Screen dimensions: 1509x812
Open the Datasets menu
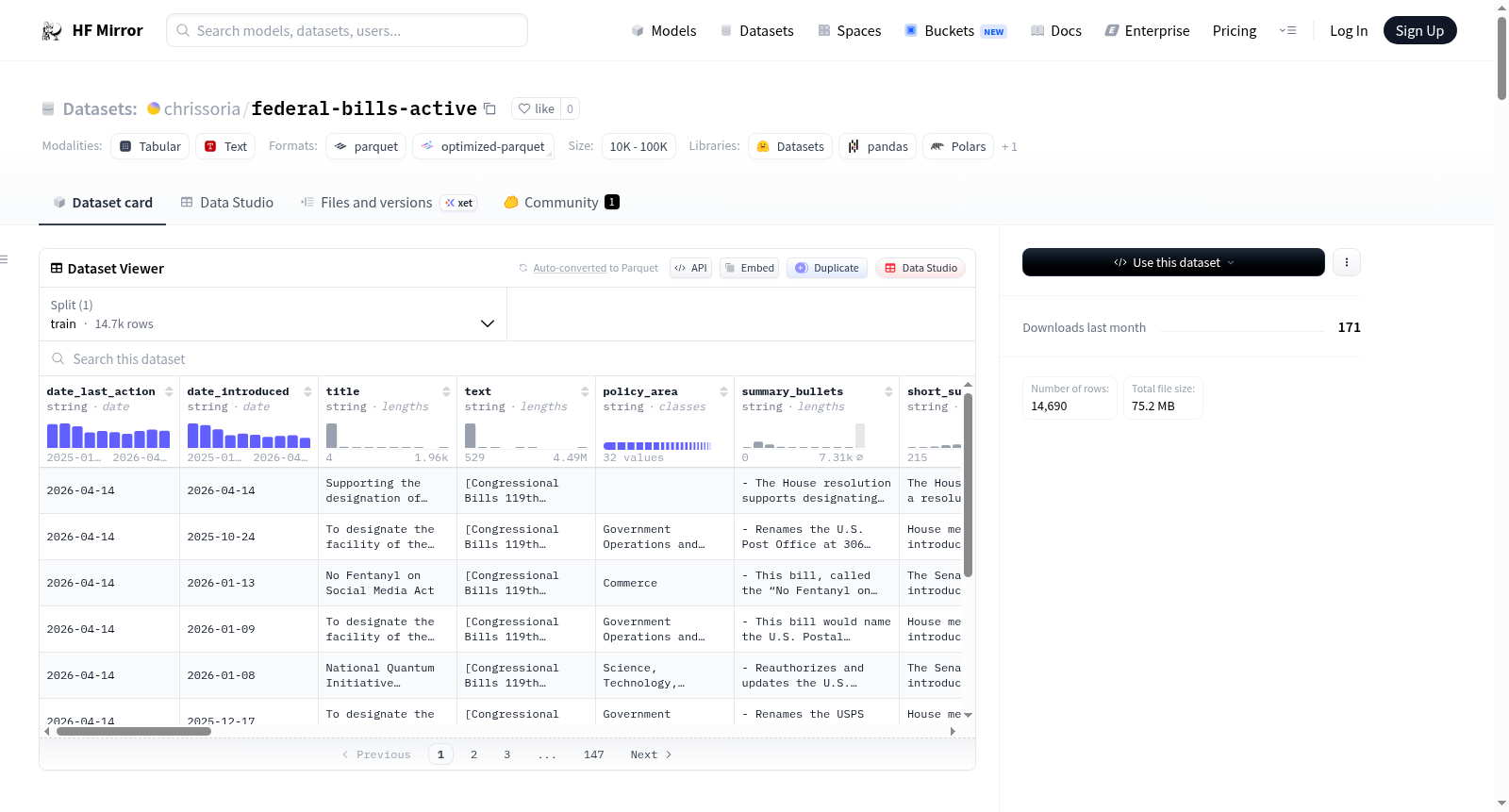click(x=756, y=31)
